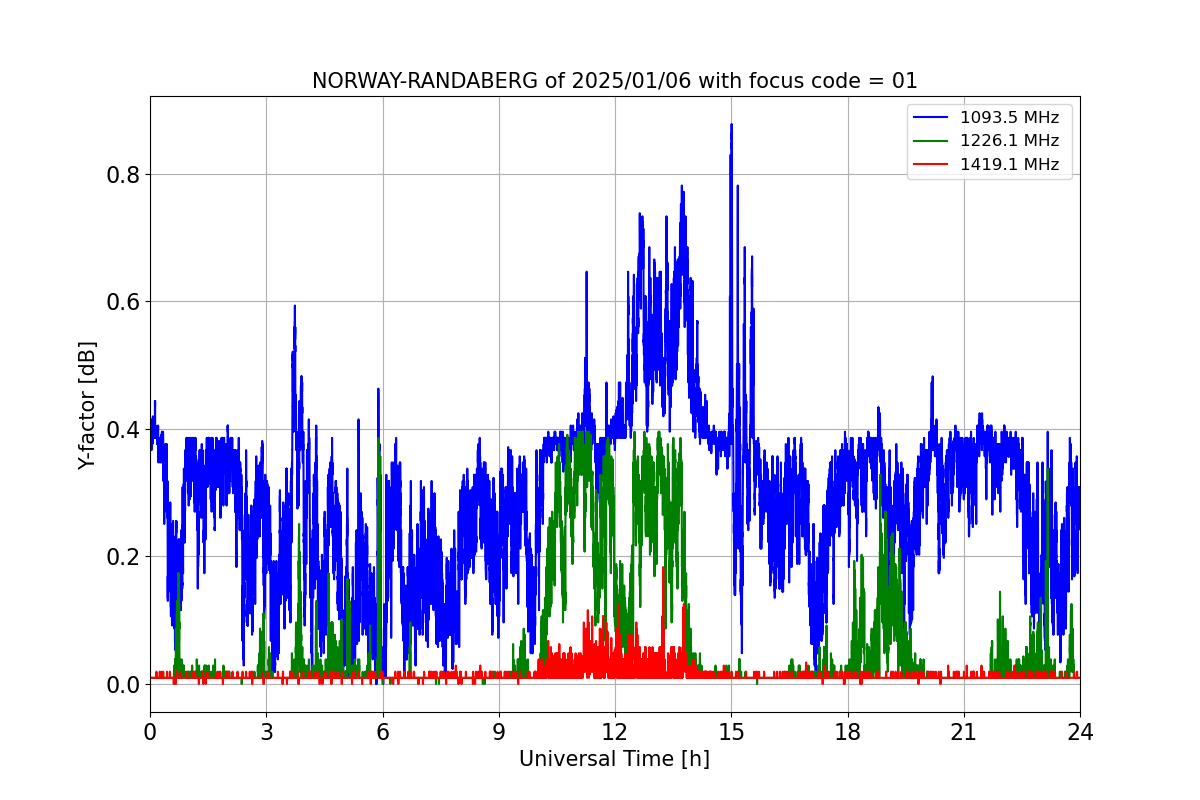1200x800 pixels.
Task: Click the y-axis tick label 0.4
Action: pos(122,430)
